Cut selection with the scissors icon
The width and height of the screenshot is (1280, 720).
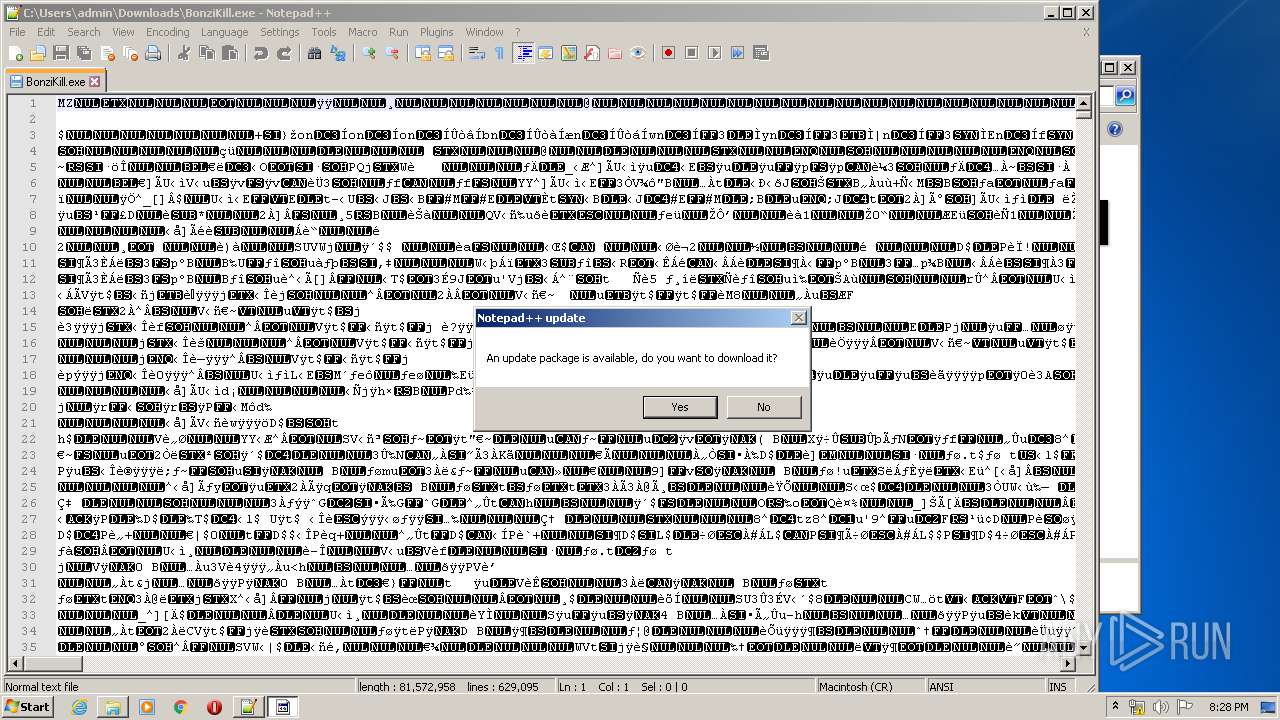pyautogui.click(x=183, y=53)
